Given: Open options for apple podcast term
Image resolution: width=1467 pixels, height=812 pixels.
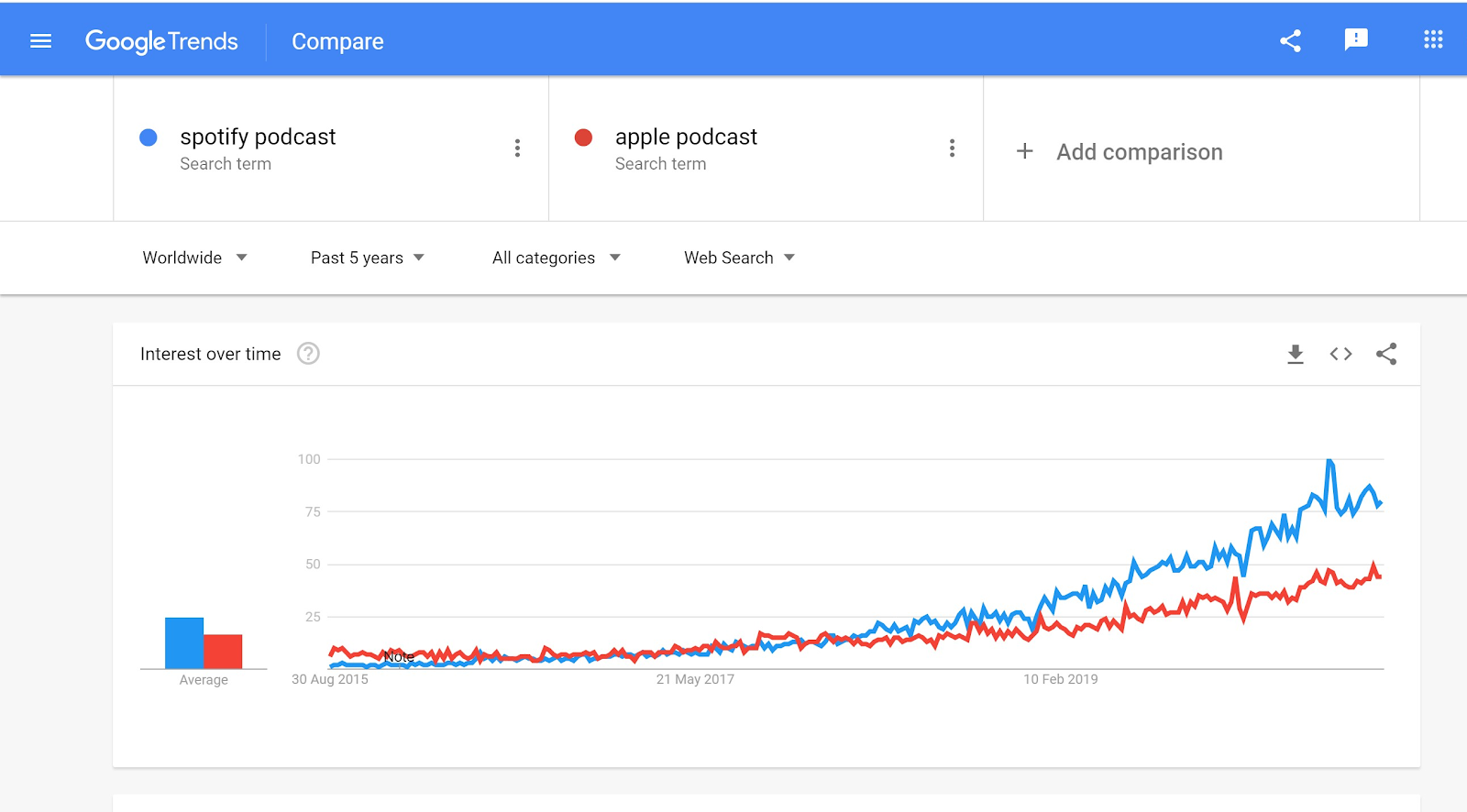Looking at the screenshot, I should (952, 148).
